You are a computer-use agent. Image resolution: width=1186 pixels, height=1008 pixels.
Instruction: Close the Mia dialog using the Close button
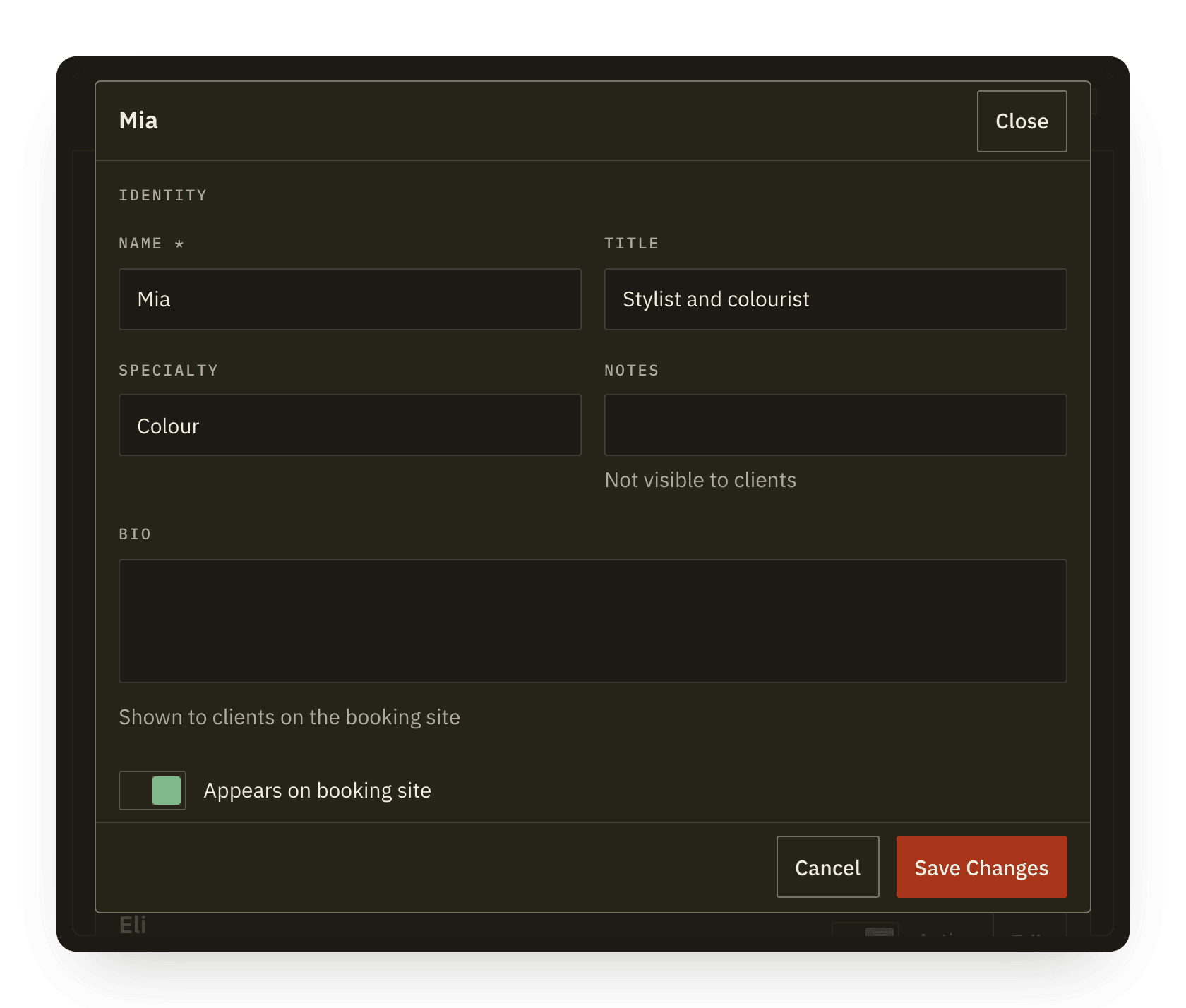click(x=1022, y=121)
